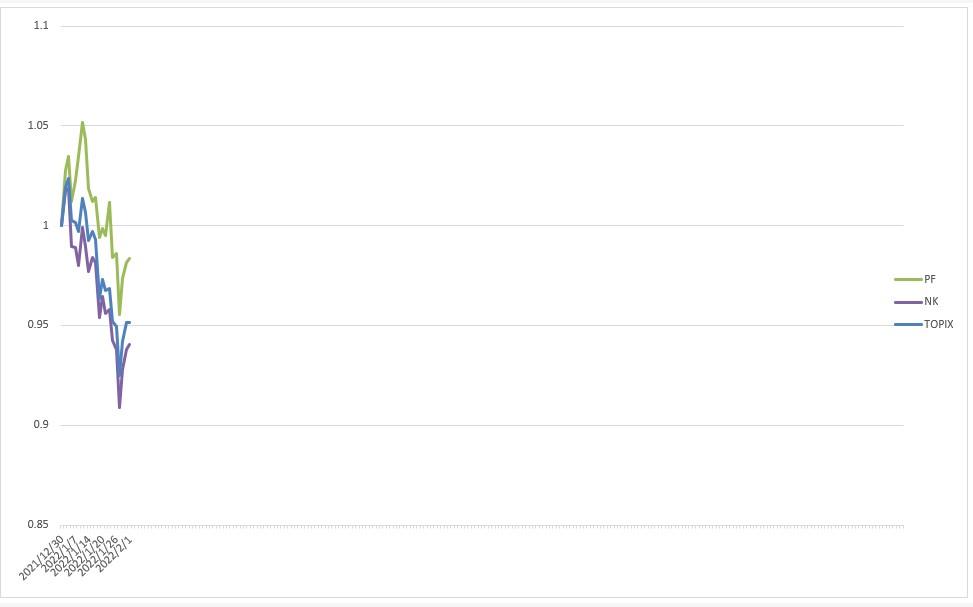973x607 pixels.
Task: Click the 0.9 value axis label
Action: click(41, 425)
